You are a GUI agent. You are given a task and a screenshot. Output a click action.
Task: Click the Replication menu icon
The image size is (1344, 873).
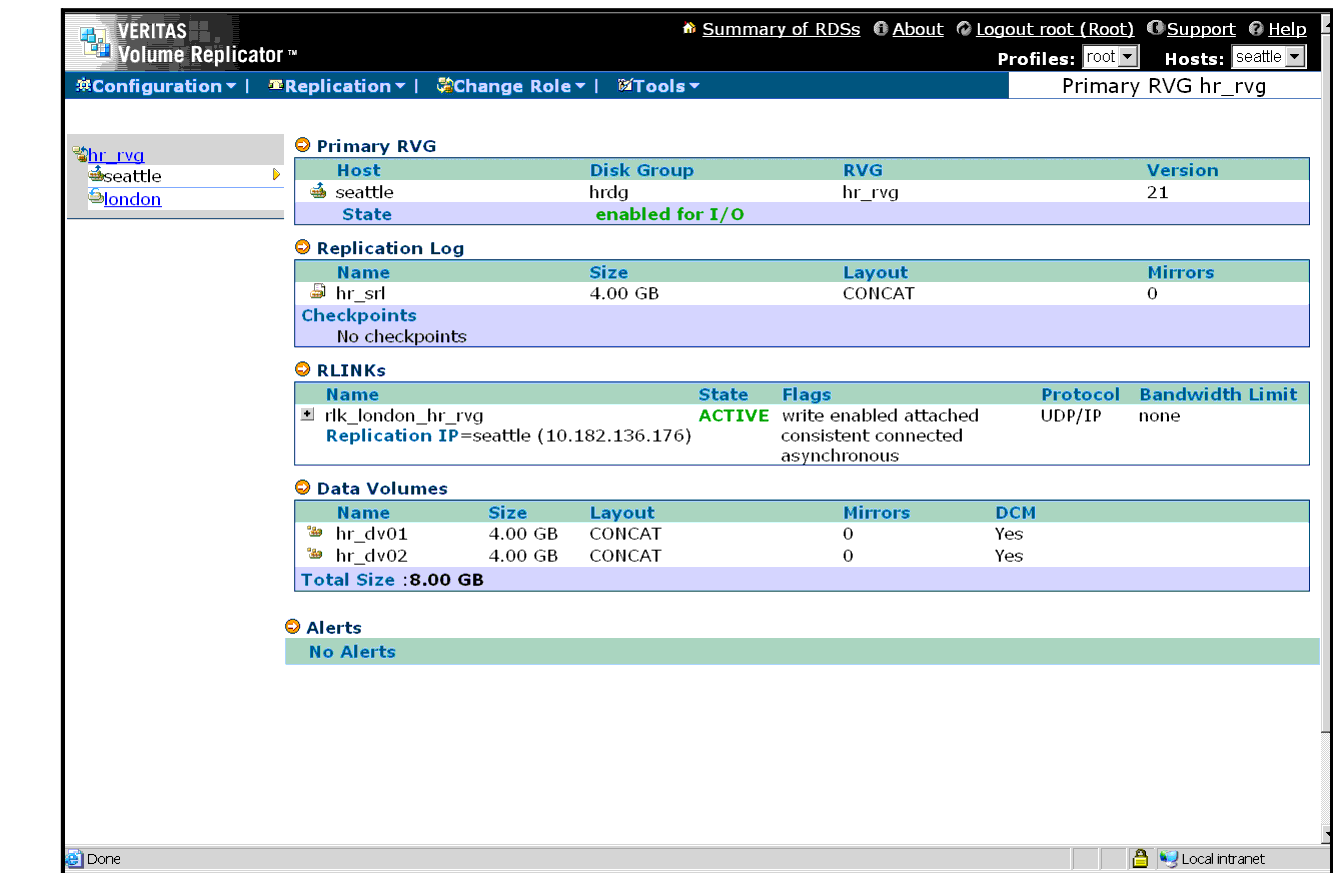(276, 85)
